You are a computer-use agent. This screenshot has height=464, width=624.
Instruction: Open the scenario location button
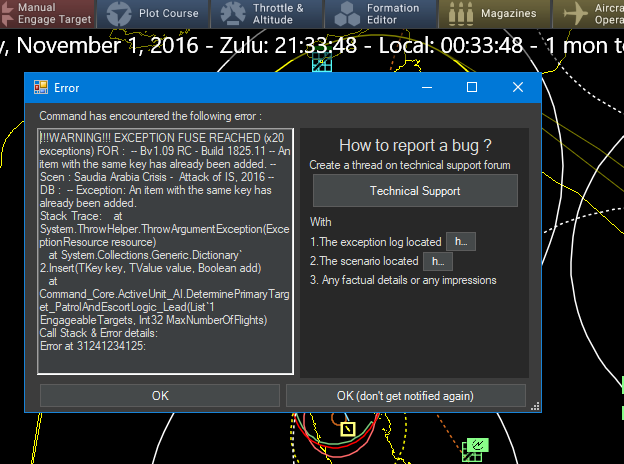(x=438, y=261)
